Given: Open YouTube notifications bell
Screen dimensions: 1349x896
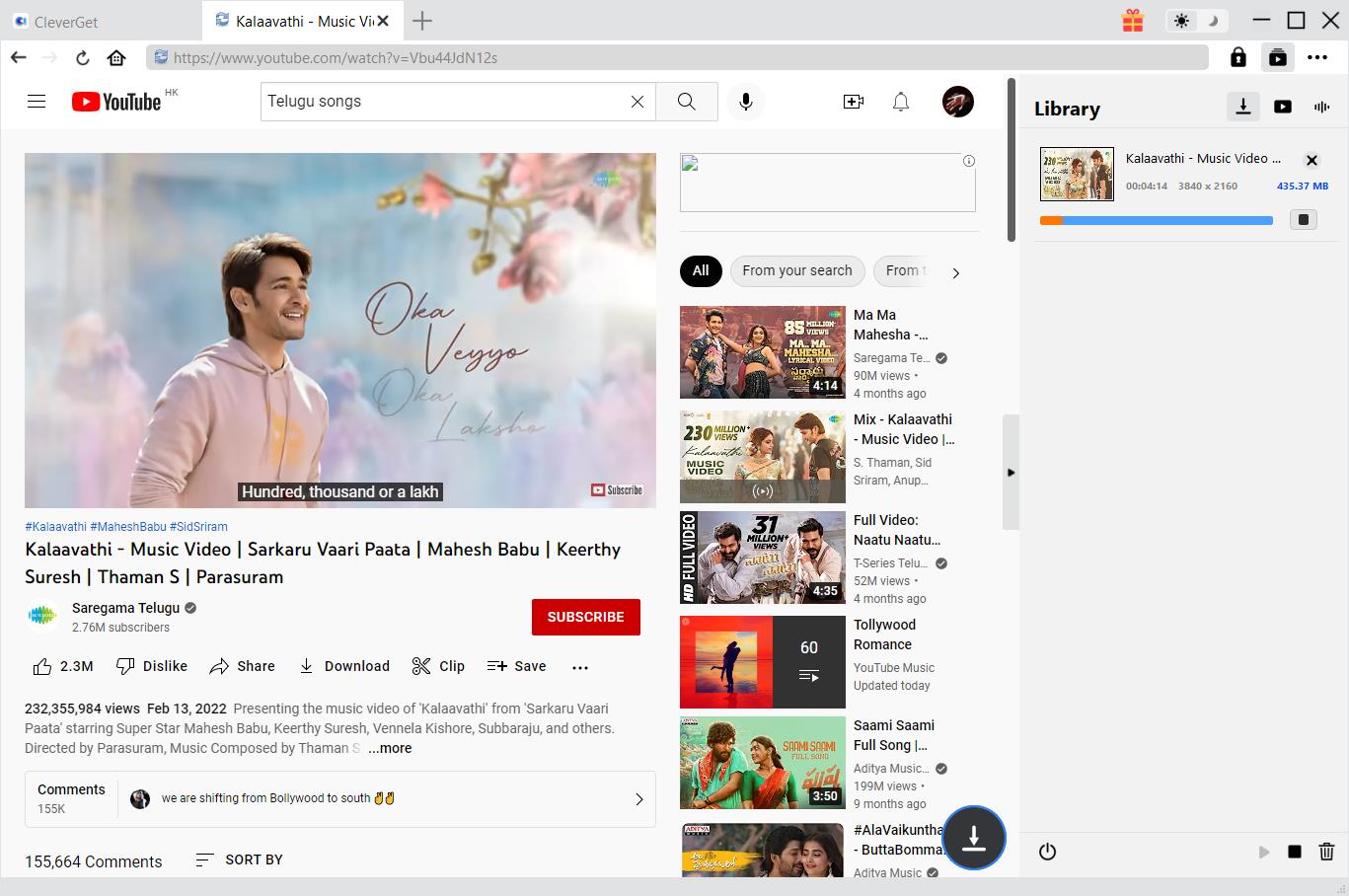Looking at the screenshot, I should (900, 102).
